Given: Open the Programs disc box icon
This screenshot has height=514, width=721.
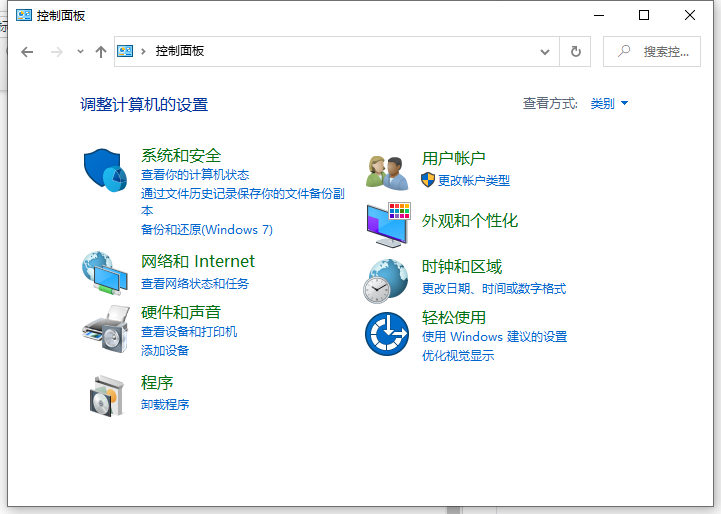Looking at the screenshot, I should [x=105, y=395].
